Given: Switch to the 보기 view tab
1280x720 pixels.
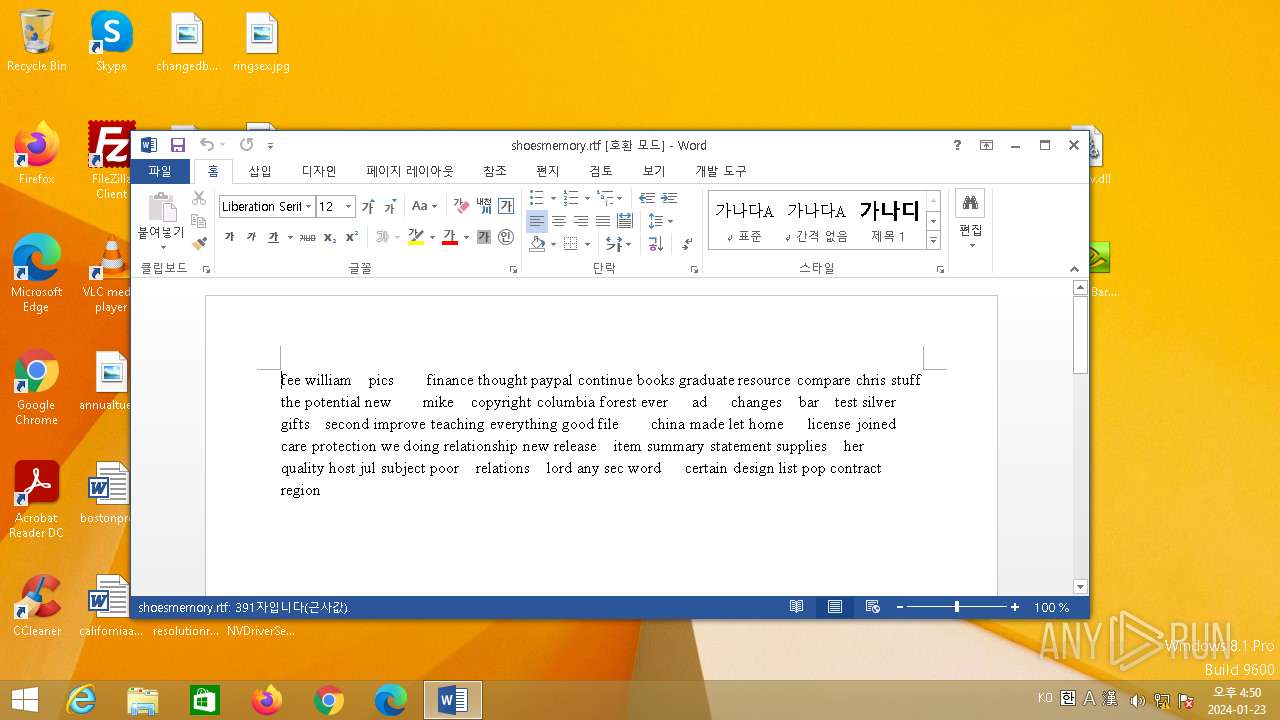Looking at the screenshot, I should (x=654, y=171).
